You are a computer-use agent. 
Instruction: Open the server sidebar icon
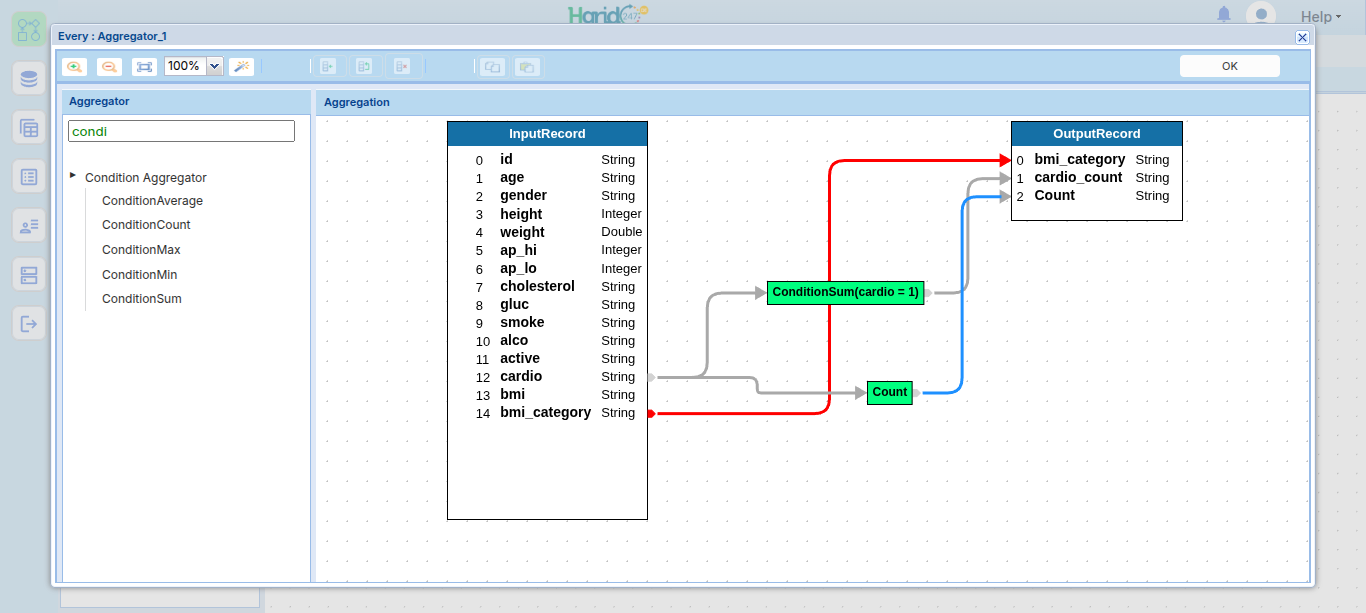tap(29, 275)
